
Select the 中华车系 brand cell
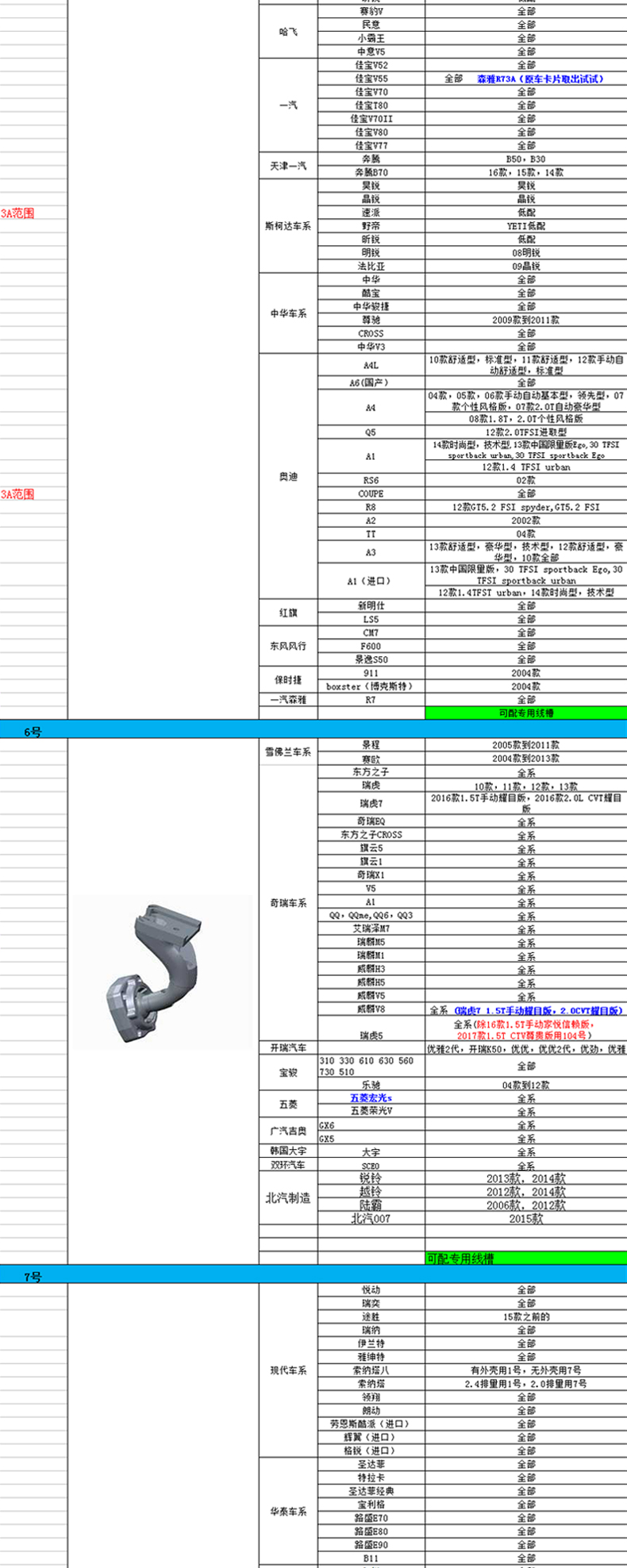tap(289, 313)
